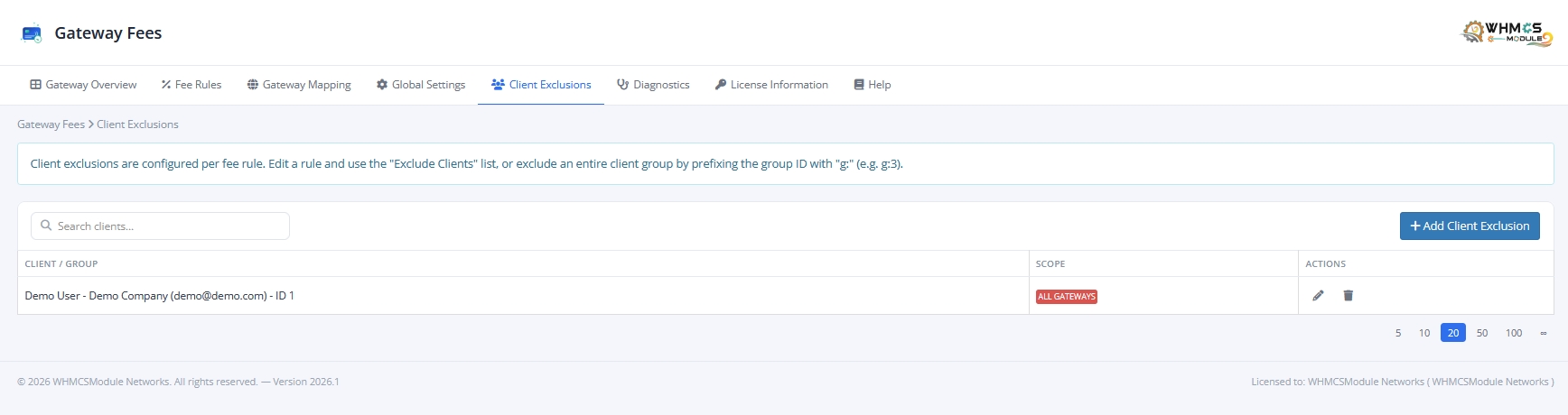Click the Gateway Fees breadcrumb link
The height and width of the screenshot is (415, 1568).
pyautogui.click(x=51, y=124)
